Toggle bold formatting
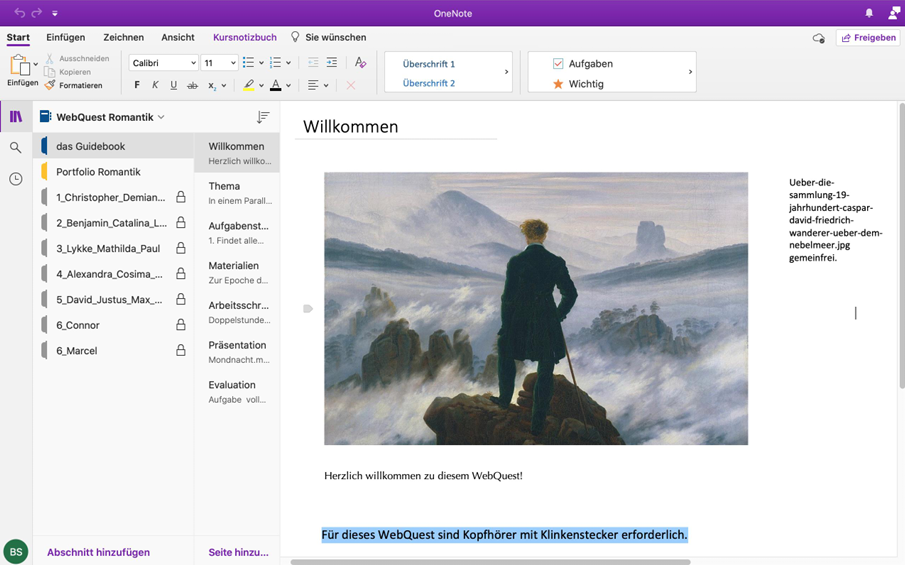The image size is (905, 565). [x=137, y=86]
